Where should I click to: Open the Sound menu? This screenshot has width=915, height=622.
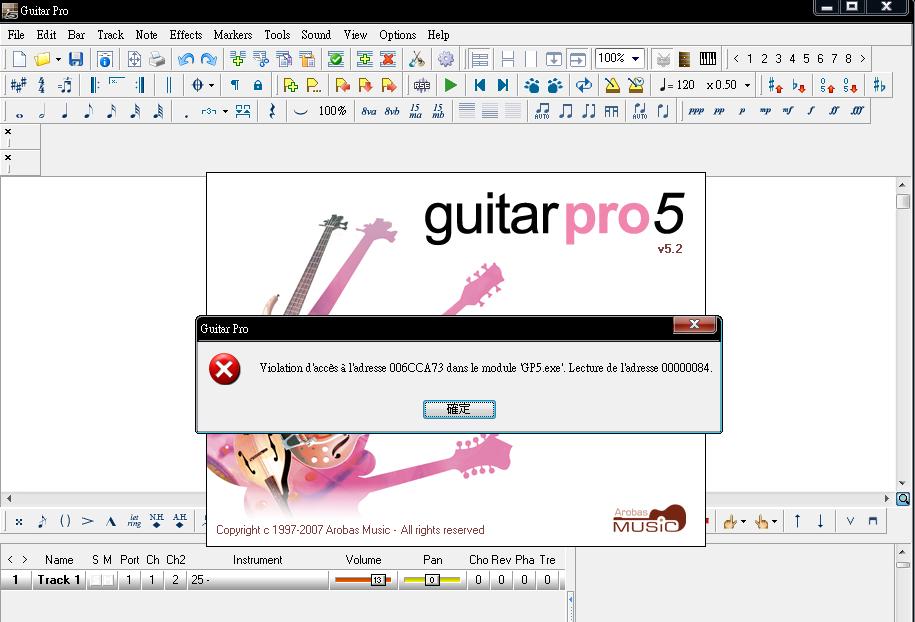pyautogui.click(x=316, y=35)
